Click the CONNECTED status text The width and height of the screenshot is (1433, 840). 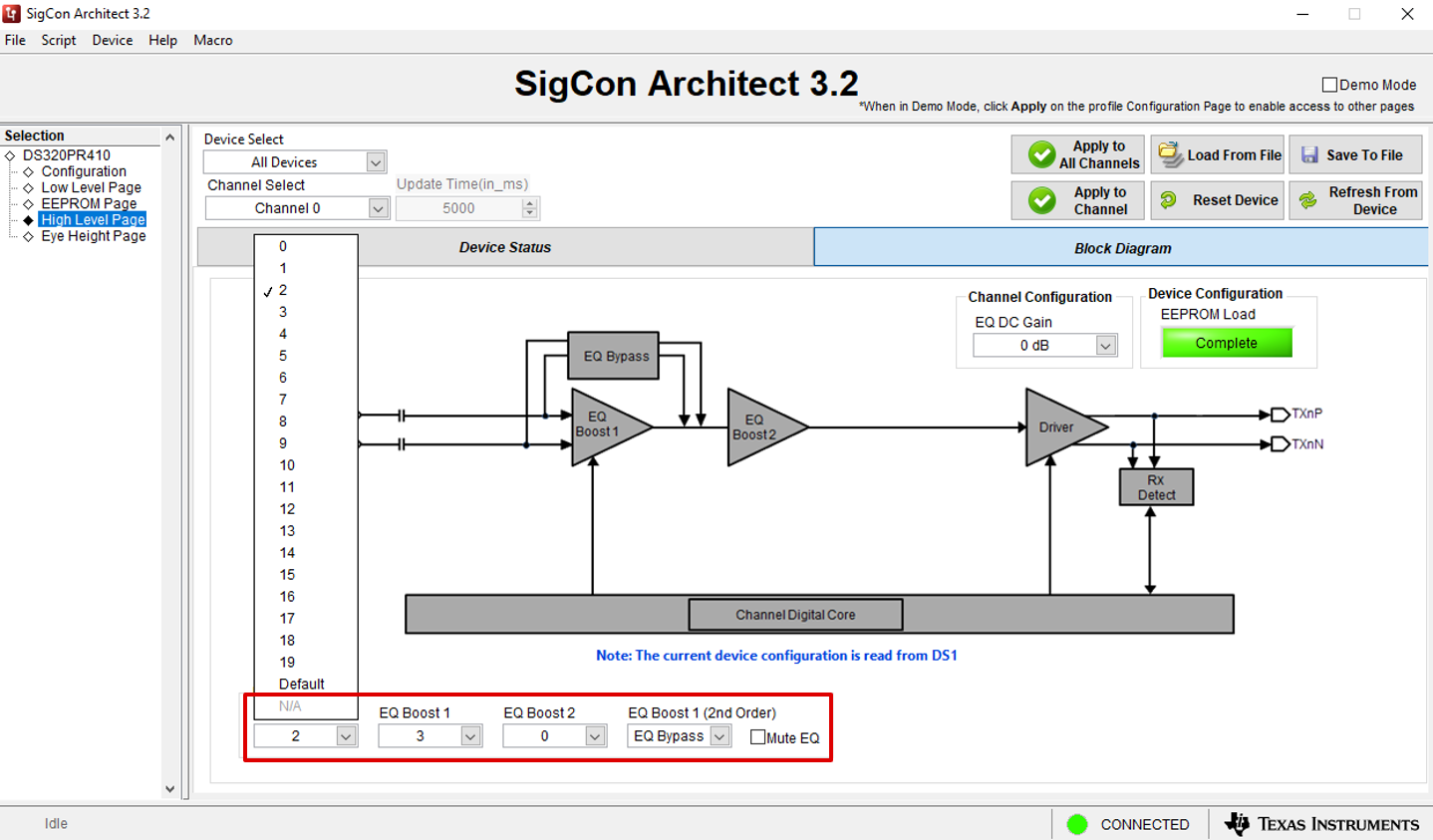click(x=1145, y=824)
